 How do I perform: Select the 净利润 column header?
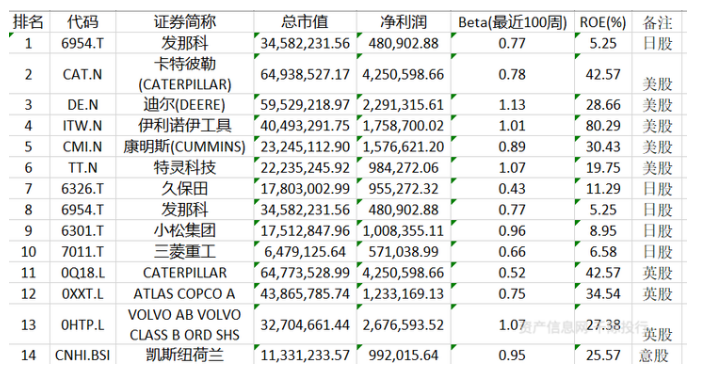click(x=403, y=22)
